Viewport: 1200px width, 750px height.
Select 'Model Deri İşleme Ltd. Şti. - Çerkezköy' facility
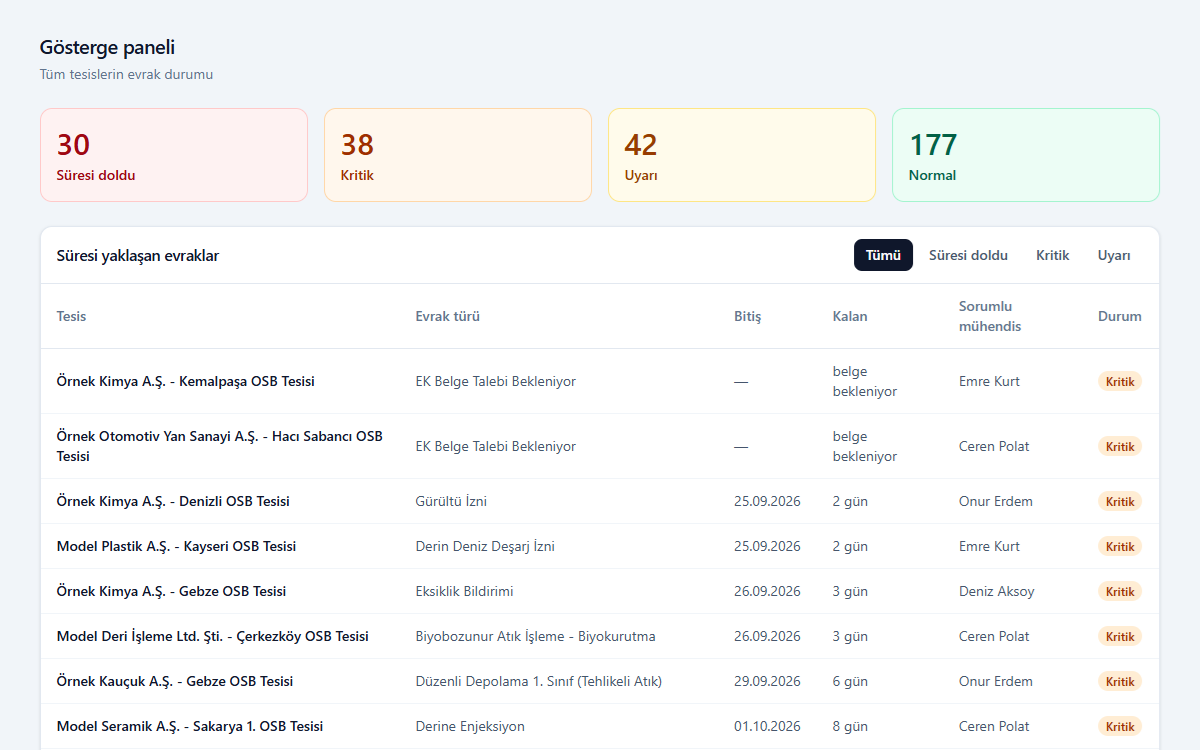point(213,636)
